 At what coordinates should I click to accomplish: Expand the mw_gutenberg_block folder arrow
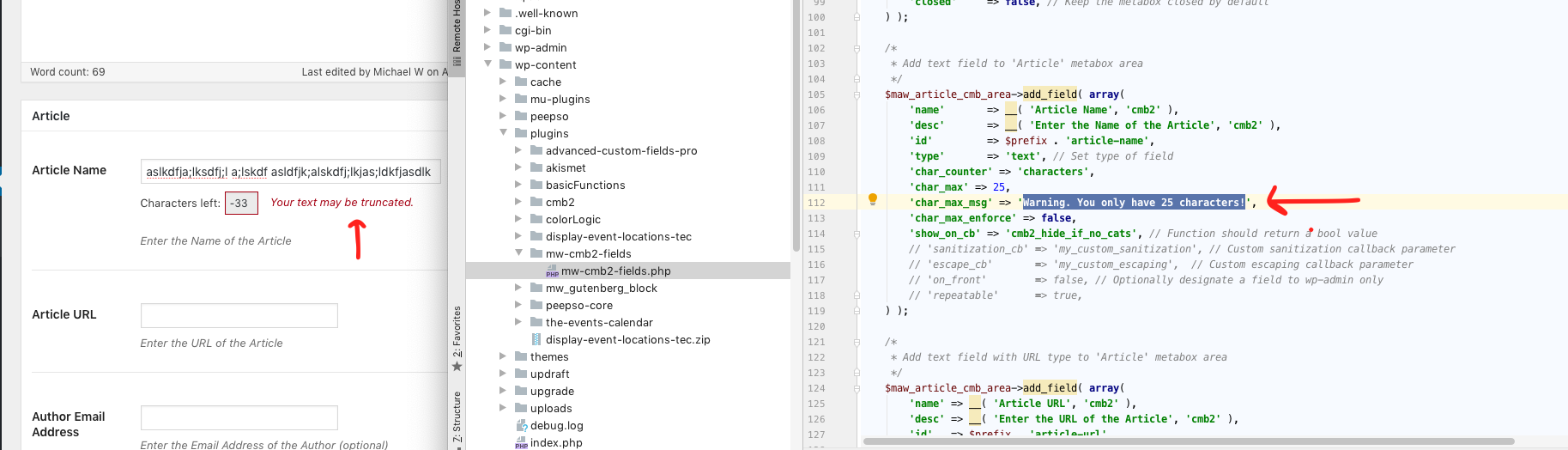tap(518, 288)
